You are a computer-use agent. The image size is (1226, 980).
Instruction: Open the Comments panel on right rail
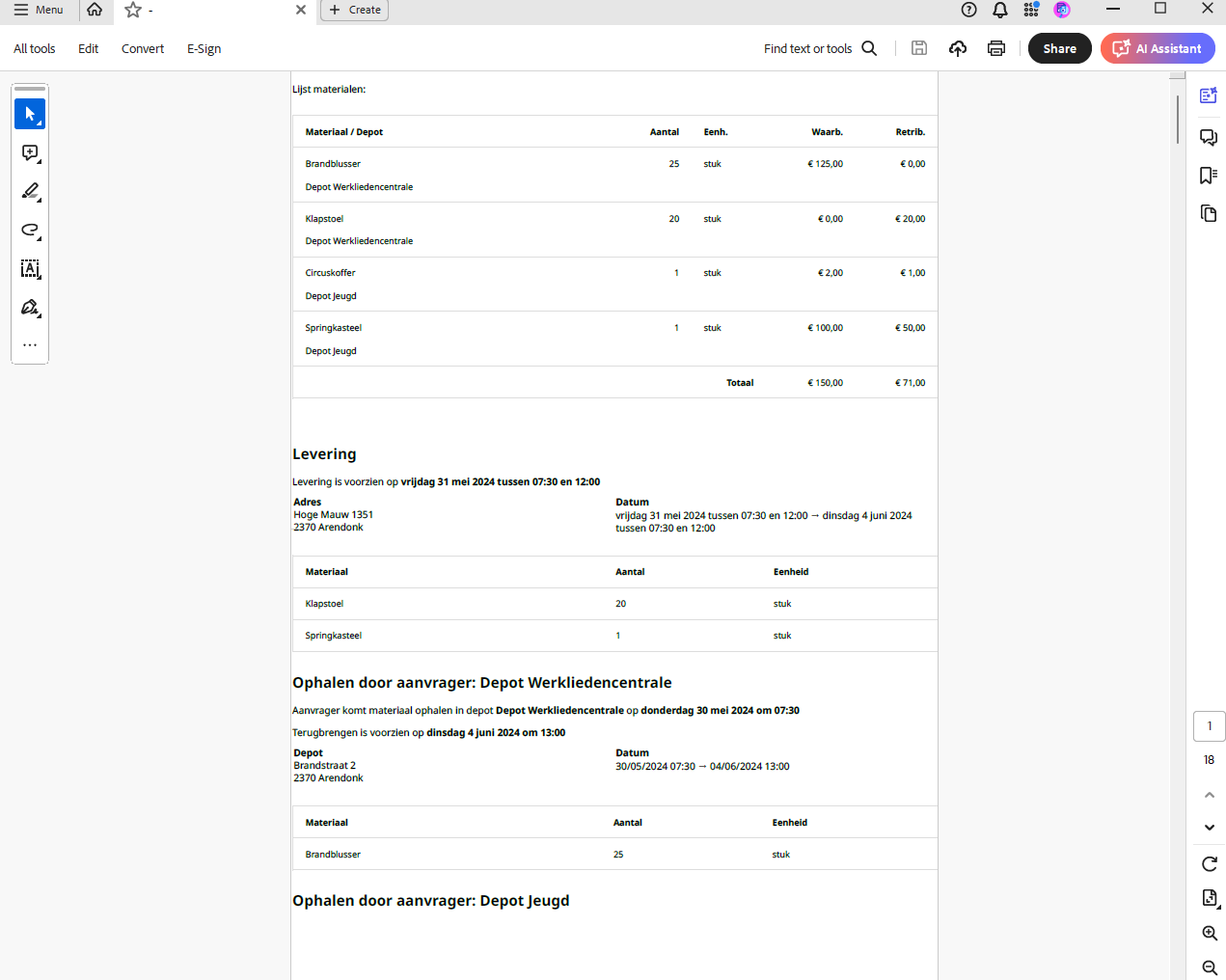pos(1208,137)
